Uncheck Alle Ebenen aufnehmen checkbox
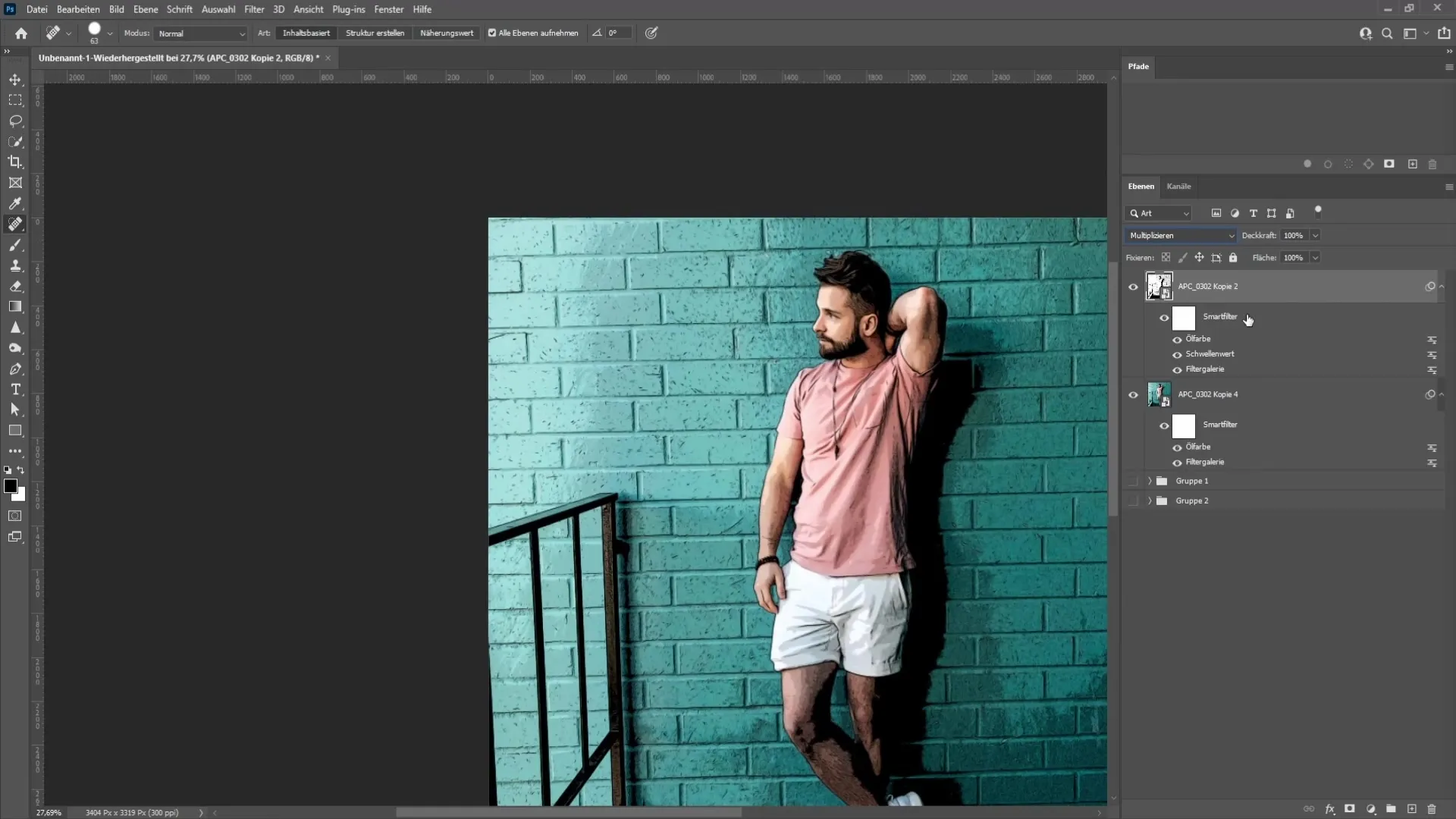The image size is (1456, 819). (x=492, y=33)
